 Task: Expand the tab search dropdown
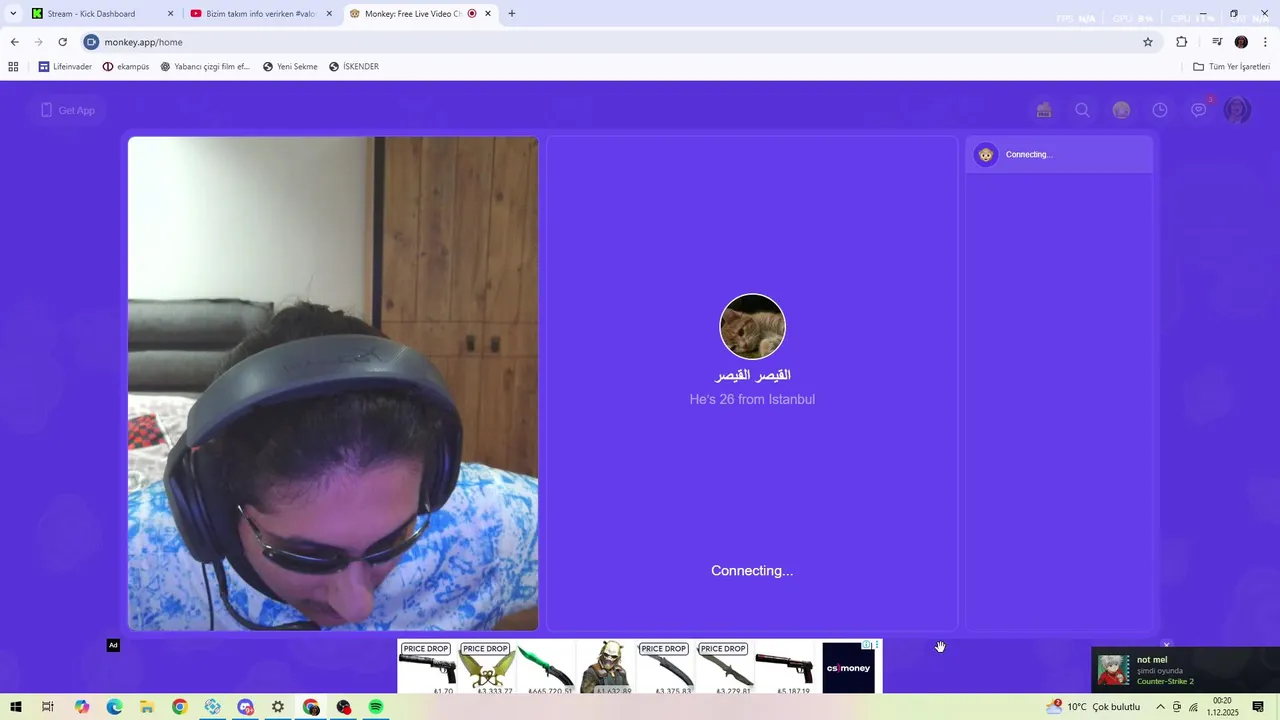13,14
